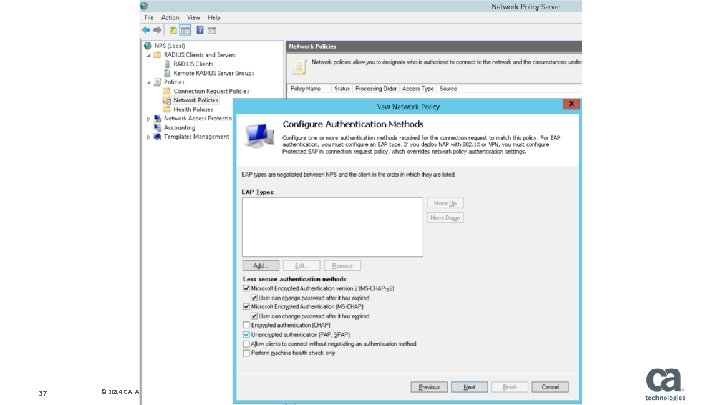Expand Network Access Protection node
Viewport: 720px width, 405px height.
coord(148,119)
